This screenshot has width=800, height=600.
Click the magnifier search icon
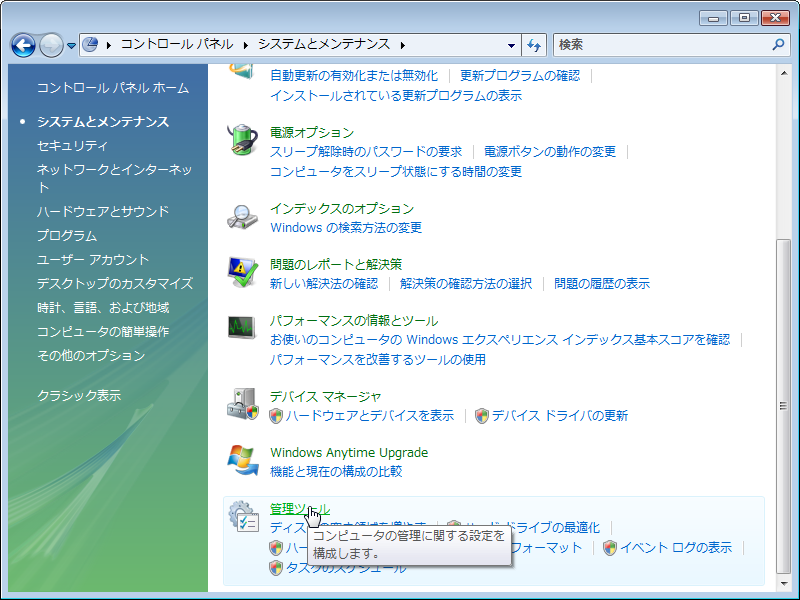[779, 45]
